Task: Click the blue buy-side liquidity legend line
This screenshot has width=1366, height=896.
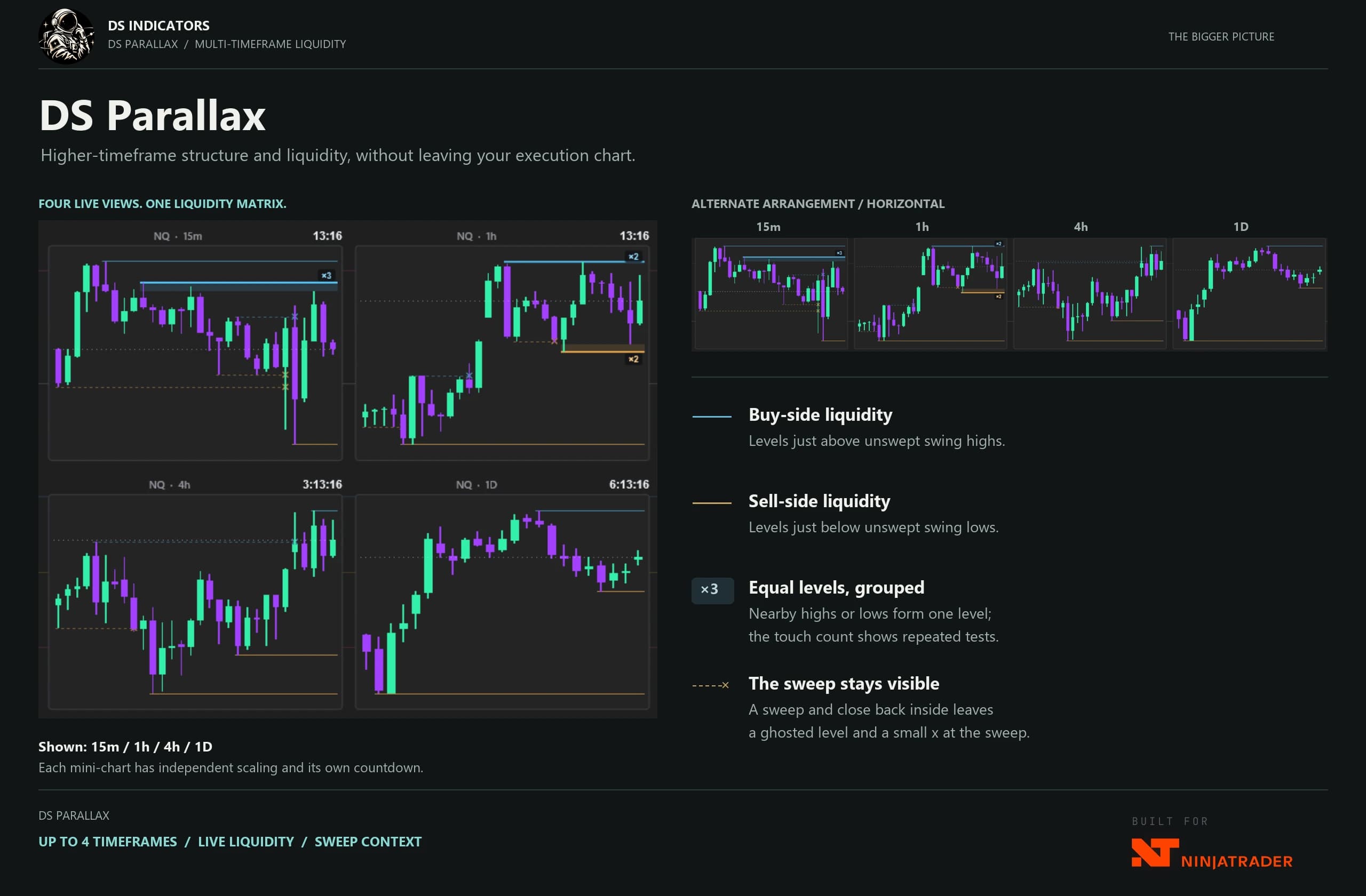Action: [712, 417]
